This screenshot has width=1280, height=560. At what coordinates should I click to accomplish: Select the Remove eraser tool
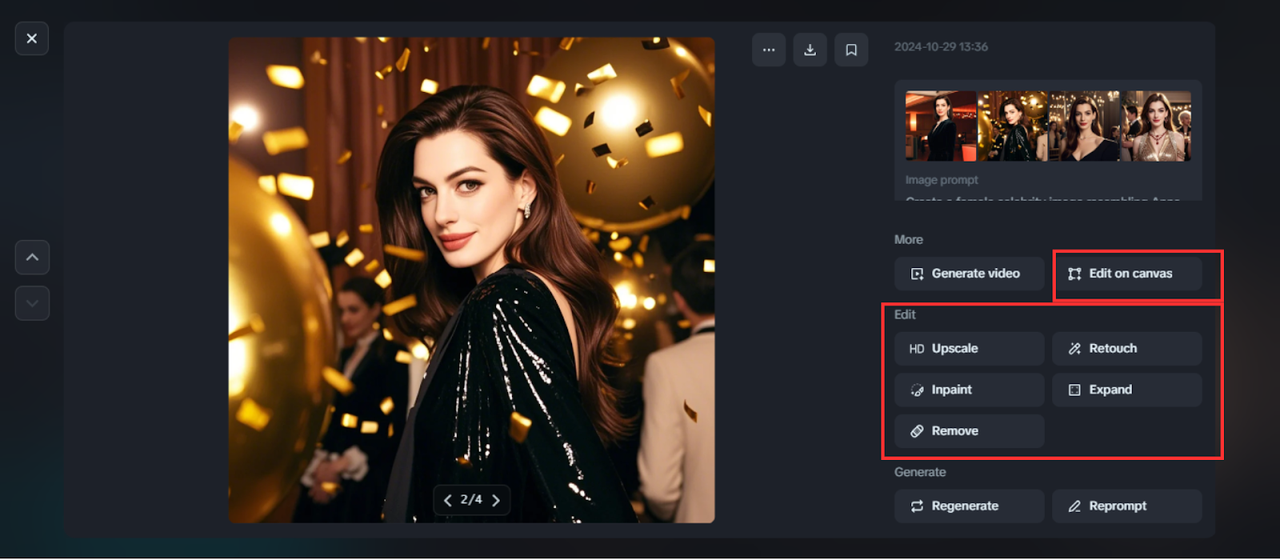tap(969, 431)
